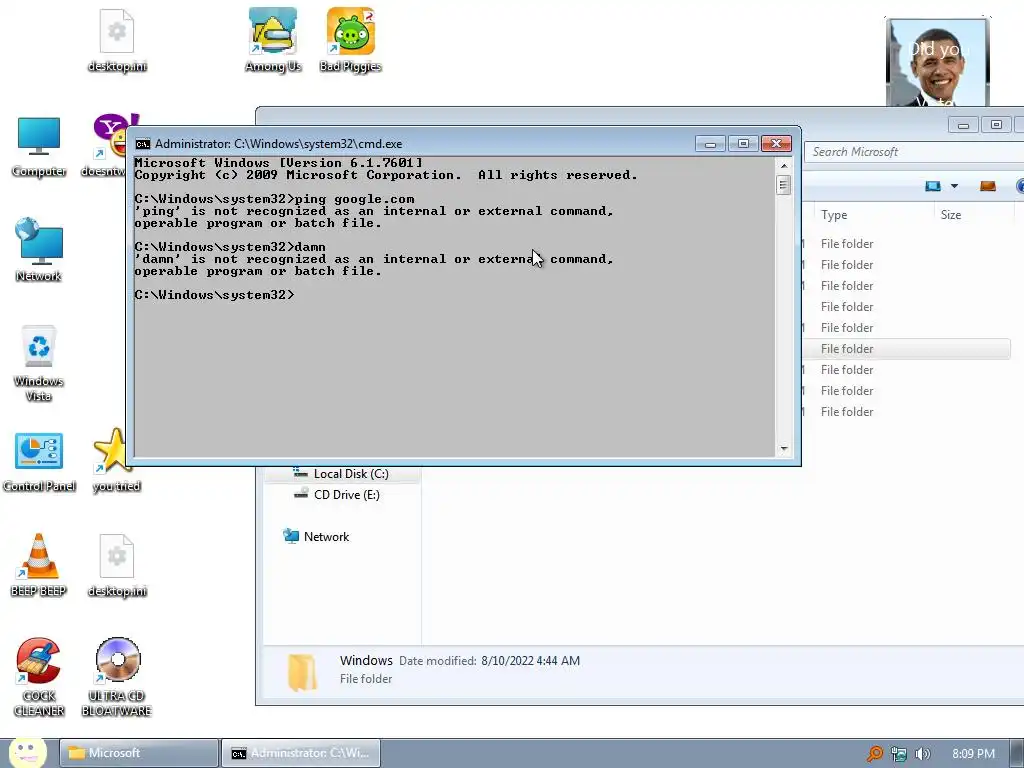Open the smiley Start button
This screenshot has height=768, width=1024.
(28, 752)
